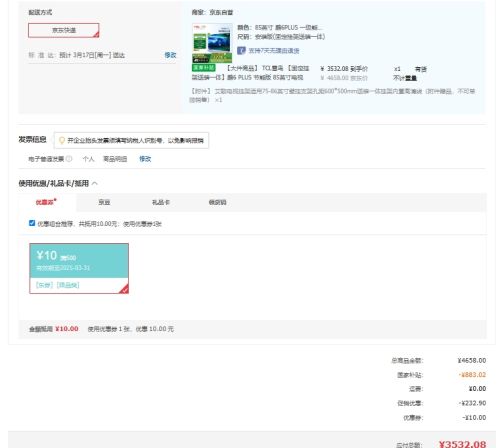The height and width of the screenshot is (448, 500).
Task: Click the 【附件】 TV wall-mount accessory description
Action: pyautogui.click(x=332, y=95)
